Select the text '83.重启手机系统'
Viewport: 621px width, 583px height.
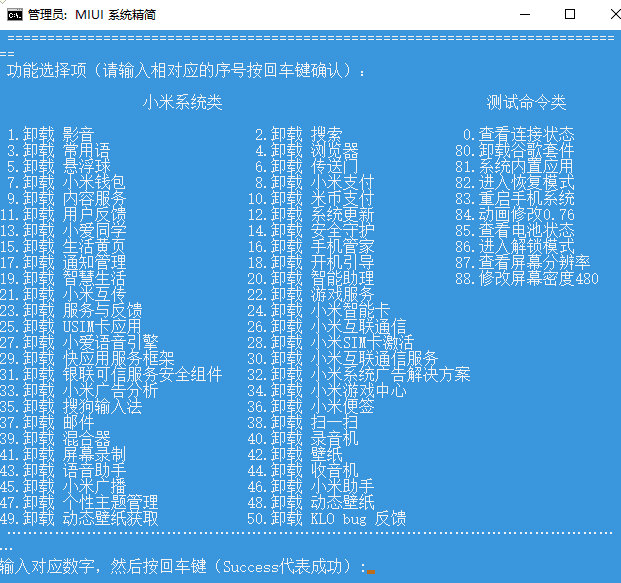514,198
